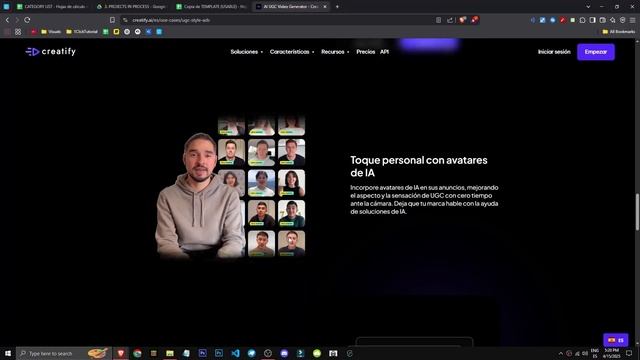
Task: Reload the current page
Action: pos(27,20)
